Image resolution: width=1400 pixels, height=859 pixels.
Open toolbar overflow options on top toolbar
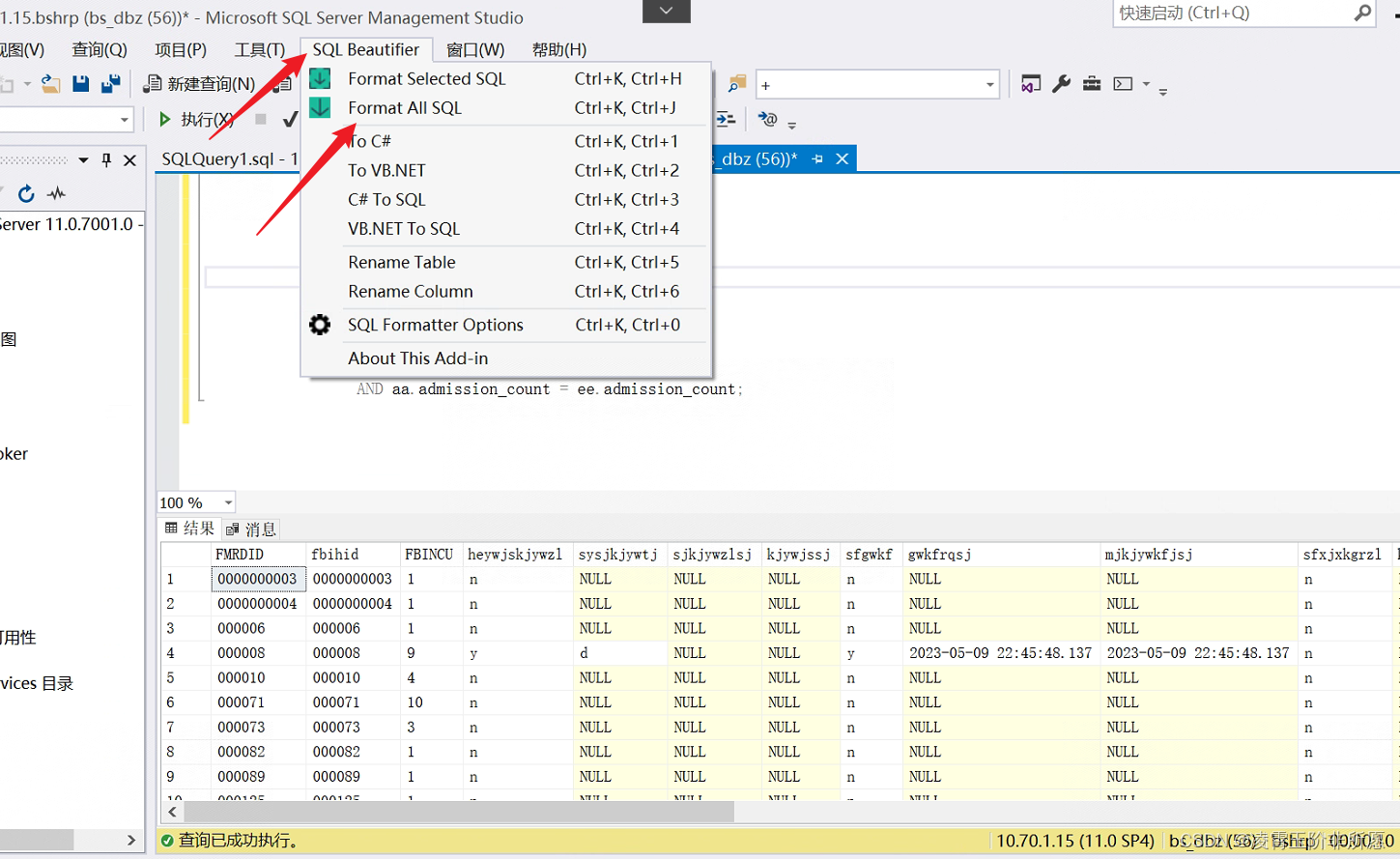pos(1163,91)
